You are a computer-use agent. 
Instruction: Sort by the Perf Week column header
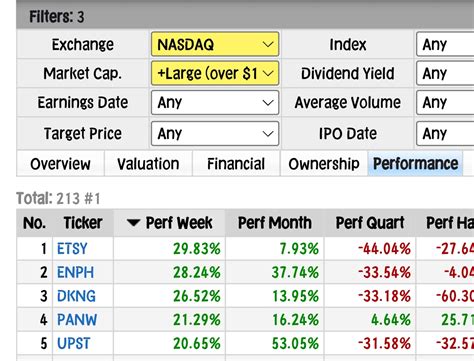pyautogui.click(x=170, y=223)
